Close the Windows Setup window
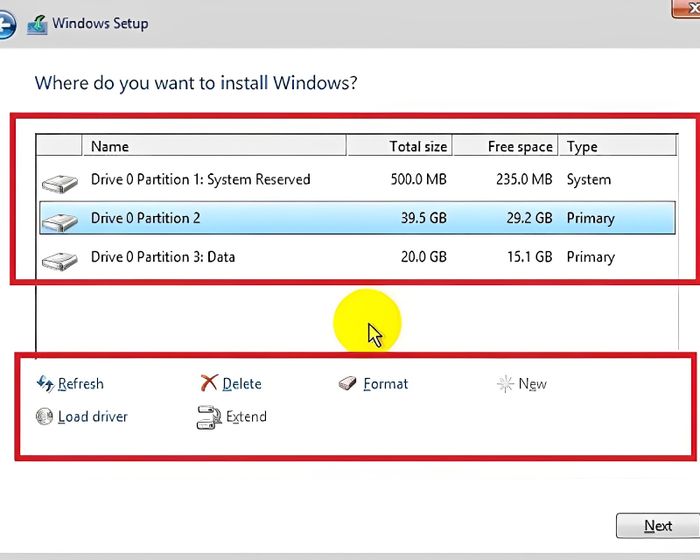This screenshot has height=560, width=700. (687, 8)
